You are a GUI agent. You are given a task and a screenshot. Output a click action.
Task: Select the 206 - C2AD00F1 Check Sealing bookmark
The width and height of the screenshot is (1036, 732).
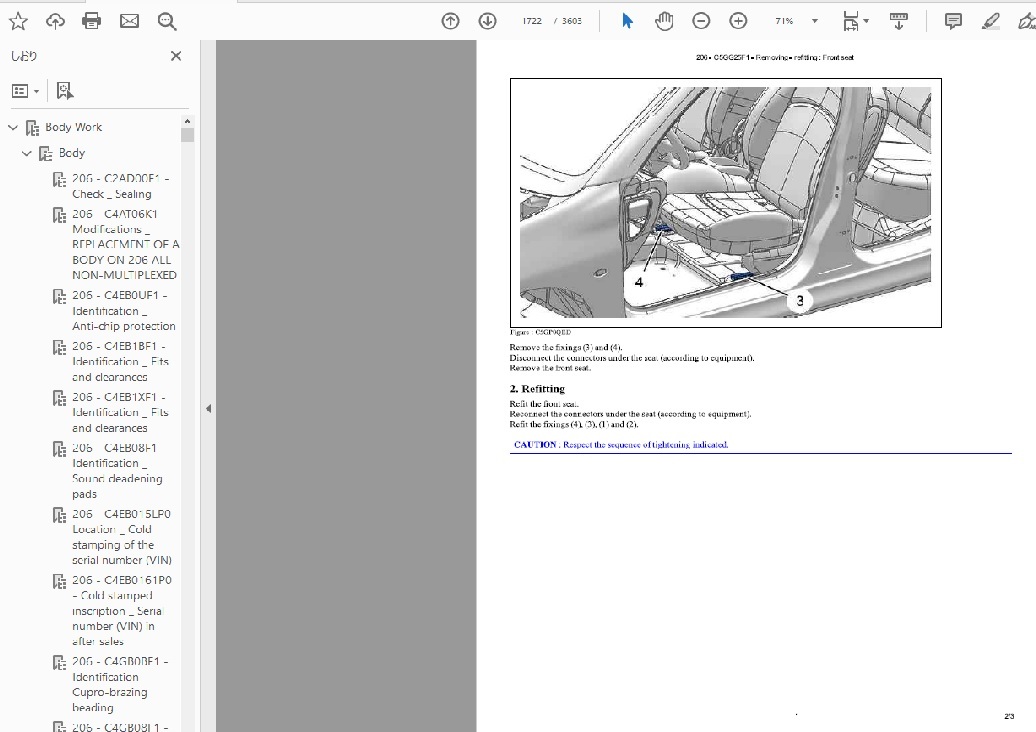[x=113, y=186]
